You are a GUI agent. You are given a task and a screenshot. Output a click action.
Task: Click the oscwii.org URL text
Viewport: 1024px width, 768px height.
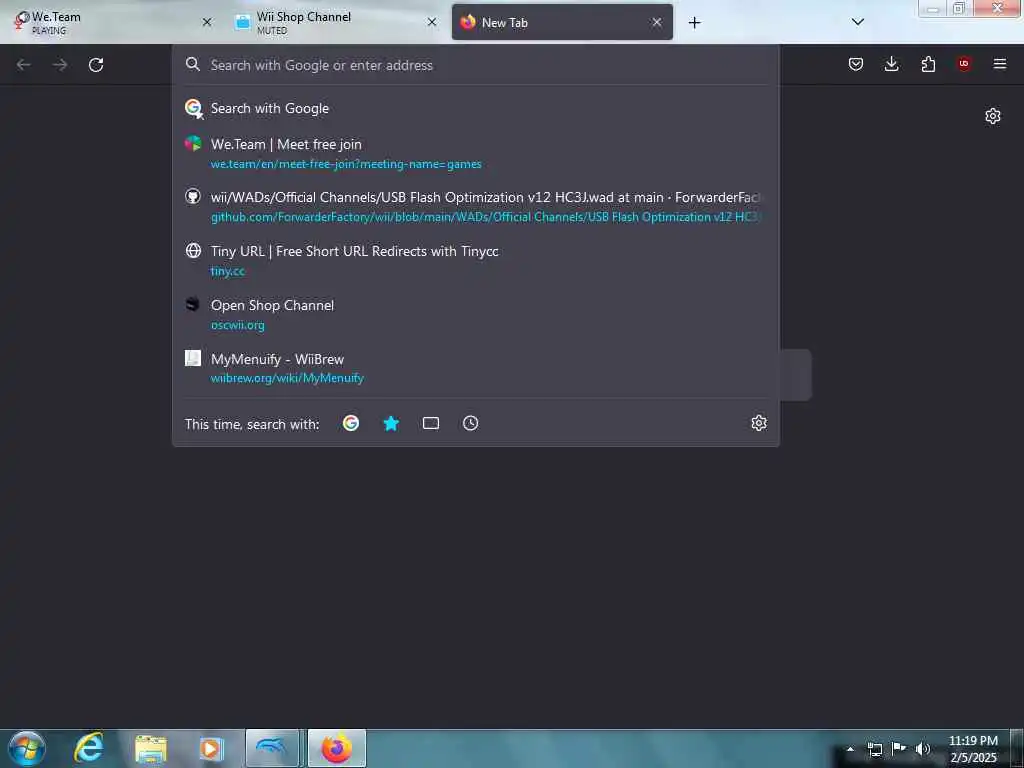pyautogui.click(x=238, y=325)
